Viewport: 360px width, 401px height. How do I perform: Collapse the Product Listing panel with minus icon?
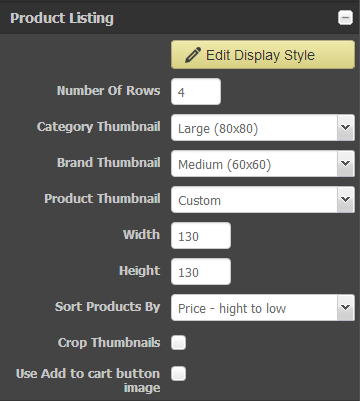[x=345, y=18]
